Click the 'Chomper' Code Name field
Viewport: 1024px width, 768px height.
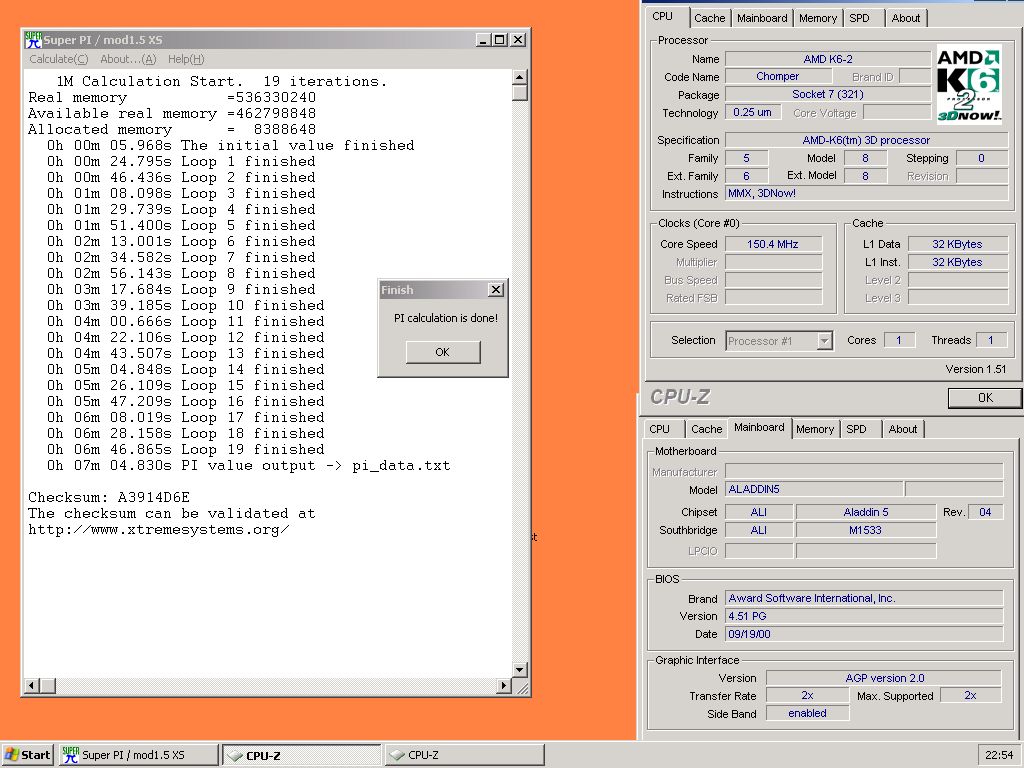click(777, 76)
